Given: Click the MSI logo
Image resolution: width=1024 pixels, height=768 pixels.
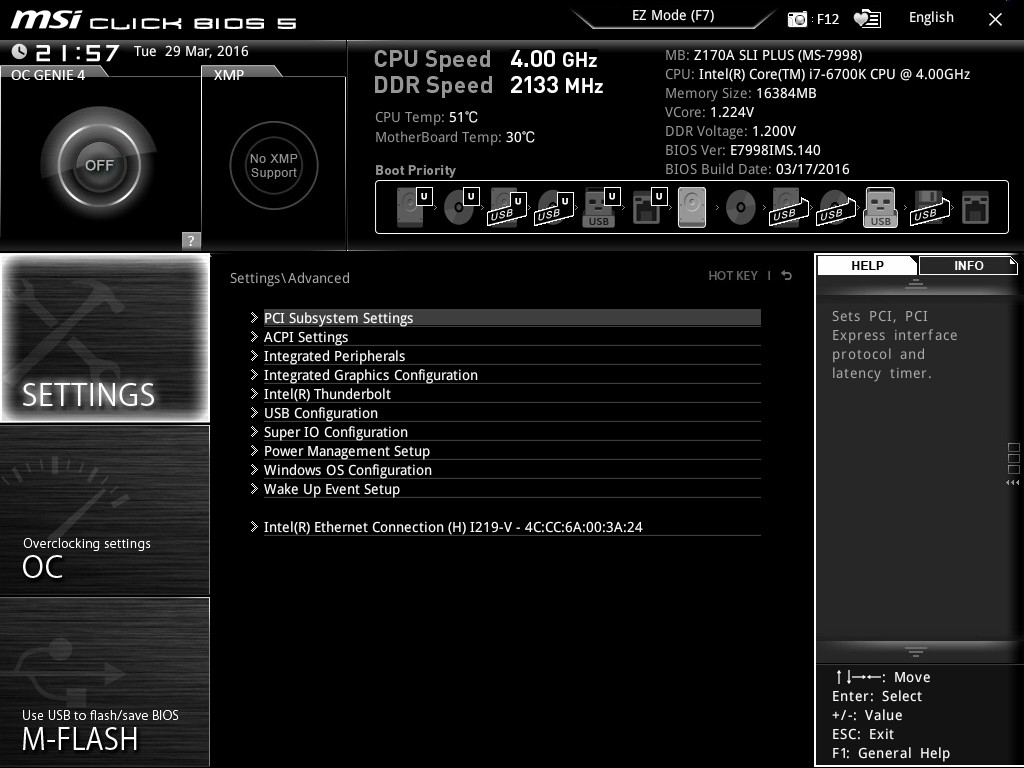Looking at the screenshot, I should click(x=46, y=19).
